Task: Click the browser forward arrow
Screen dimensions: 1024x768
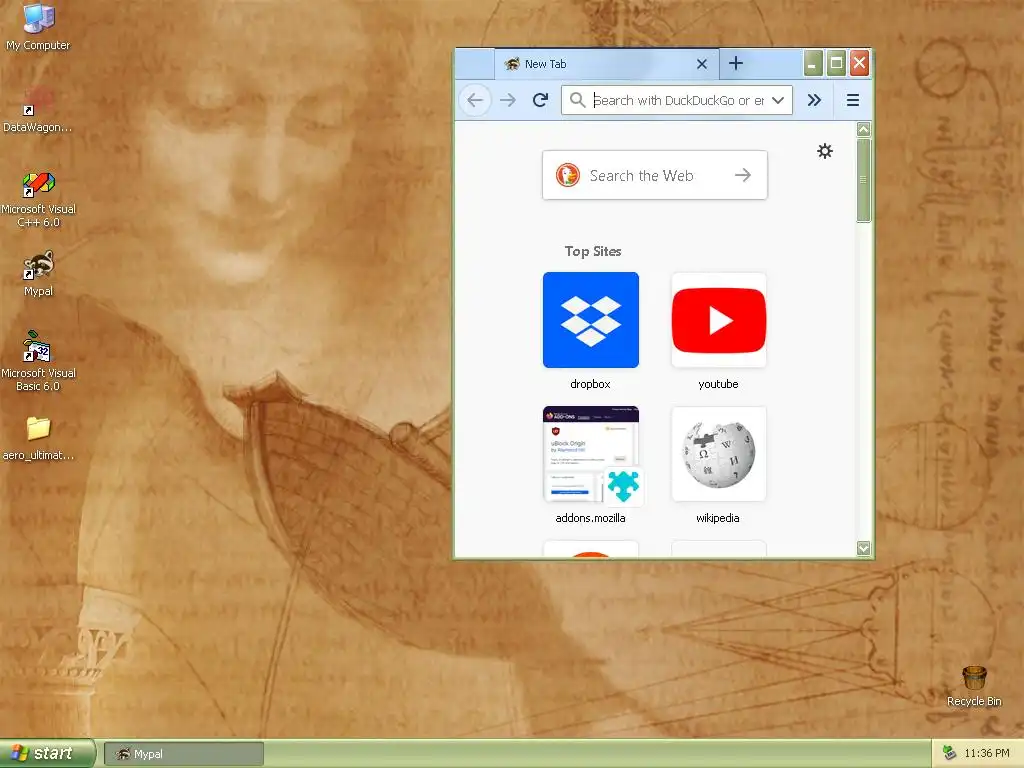Action: [507, 100]
